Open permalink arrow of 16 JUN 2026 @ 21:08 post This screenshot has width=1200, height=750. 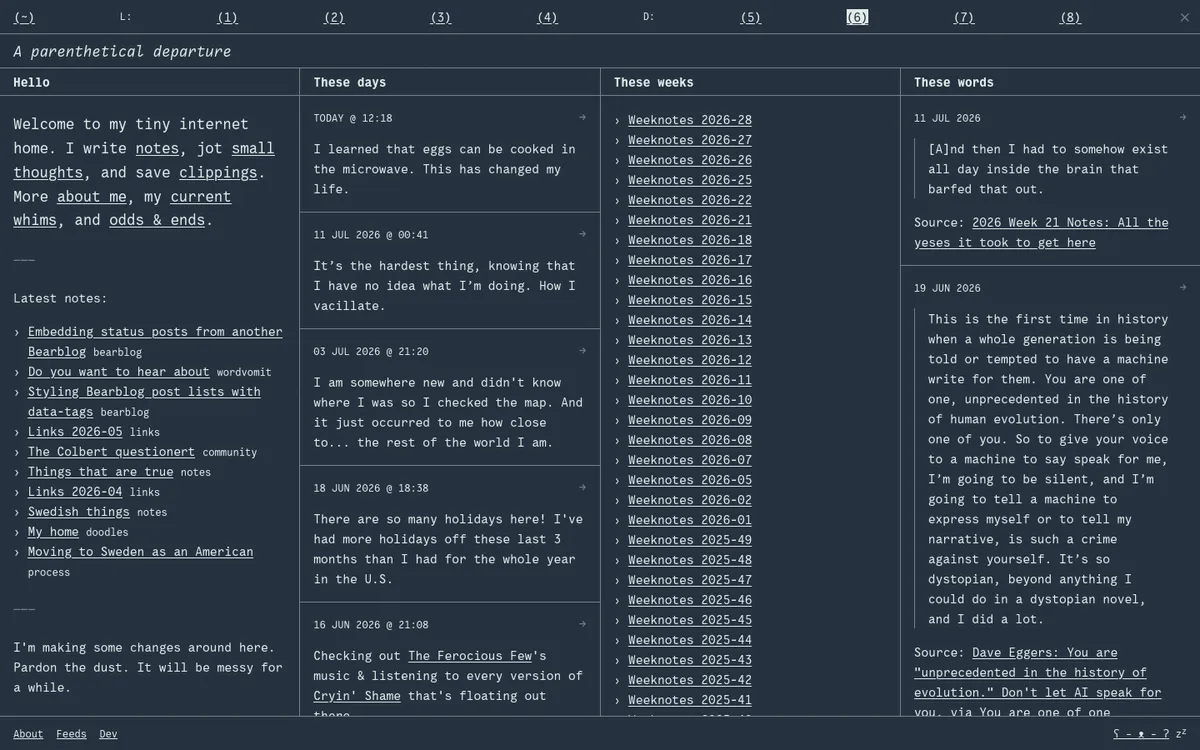tap(582, 624)
